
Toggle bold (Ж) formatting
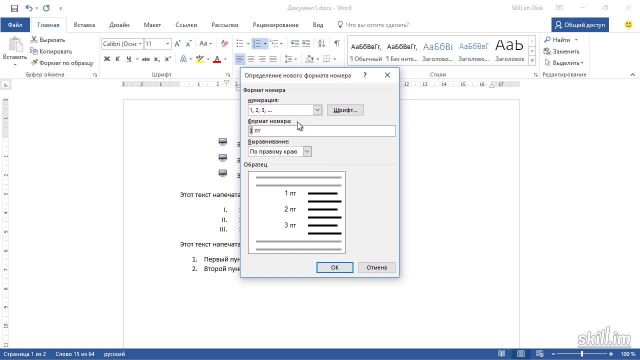(x=107, y=59)
